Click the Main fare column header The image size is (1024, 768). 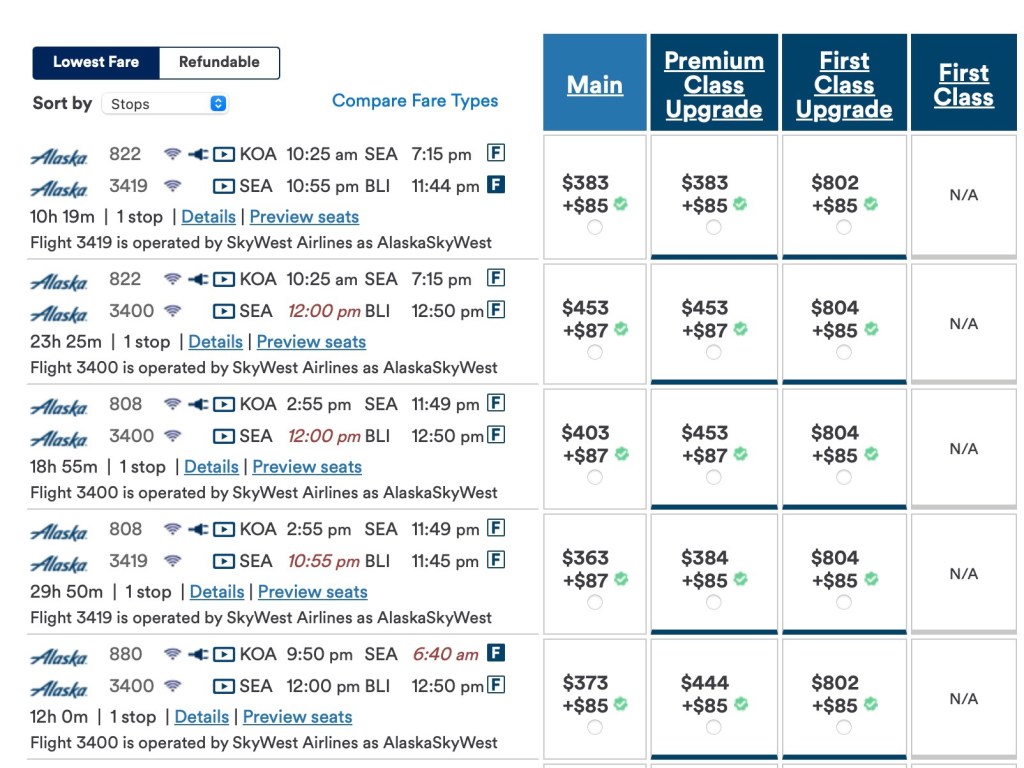[x=595, y=85]
